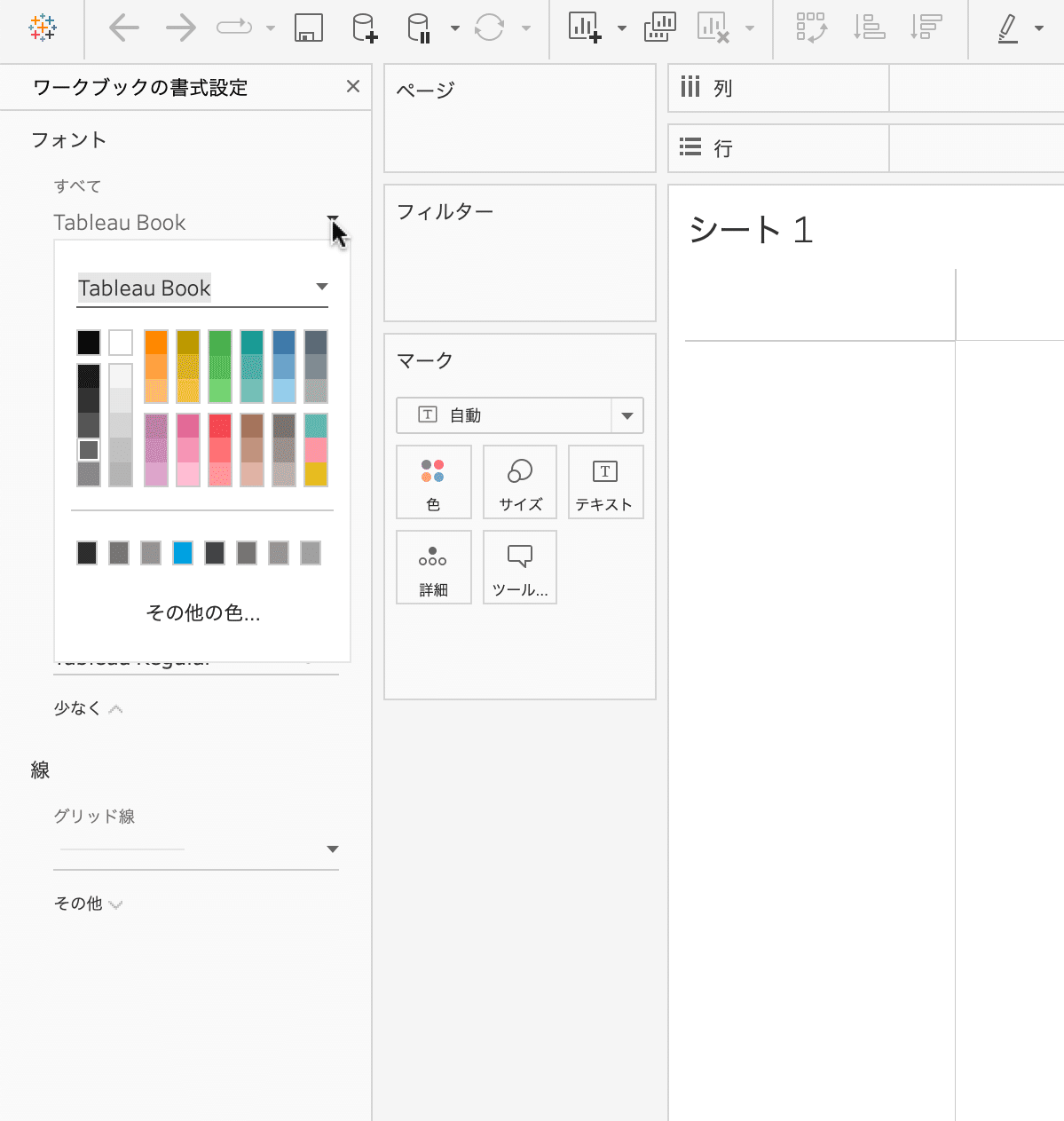The image size is (1064, 1121).
Task: Select the dark brown color swatch
Action: 252,426
